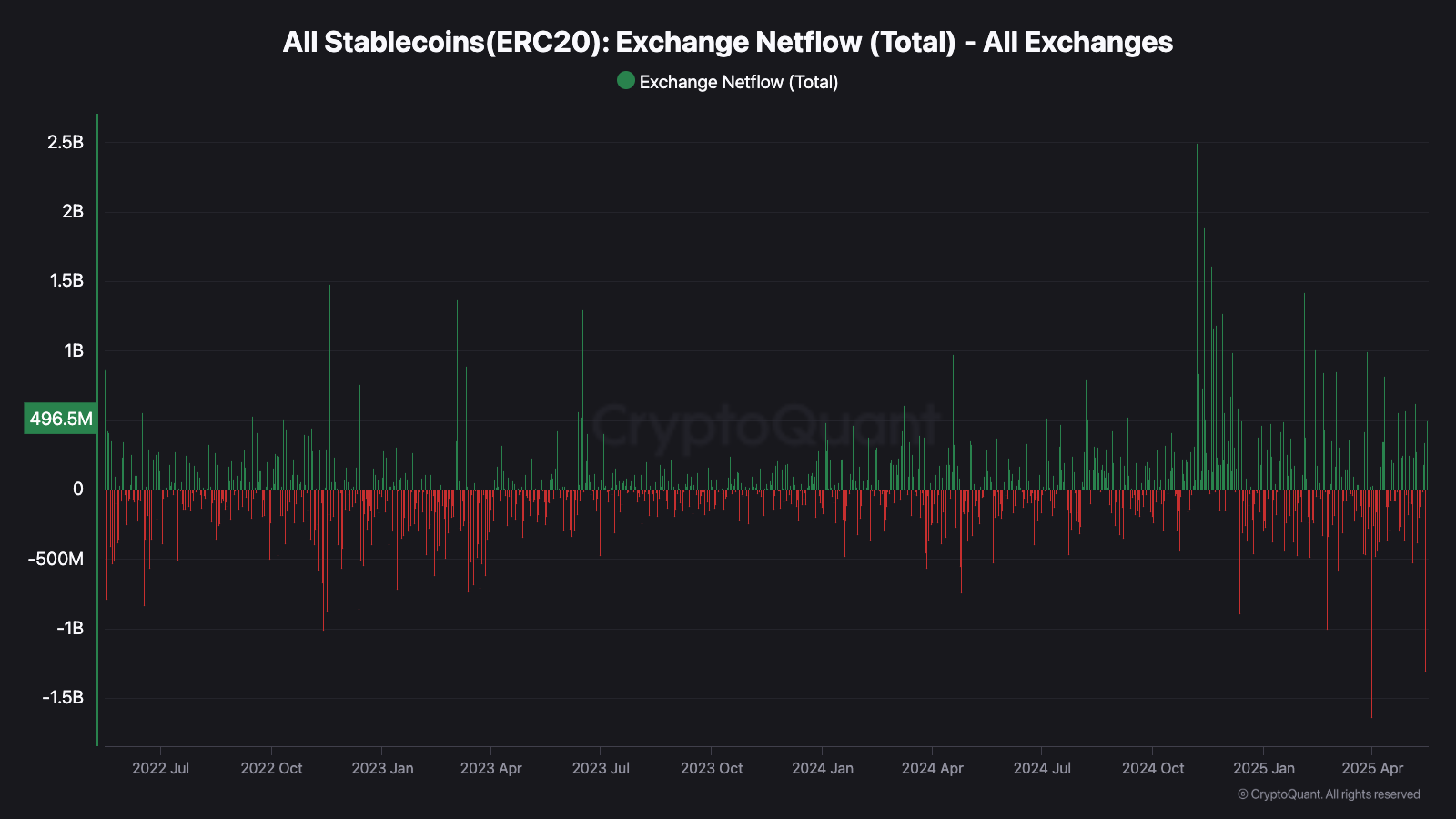The width and height of the screenshot is (1456, 819).
Task: Toggle the green Exchange Netflow legend dot
Action: click(626, 81)
